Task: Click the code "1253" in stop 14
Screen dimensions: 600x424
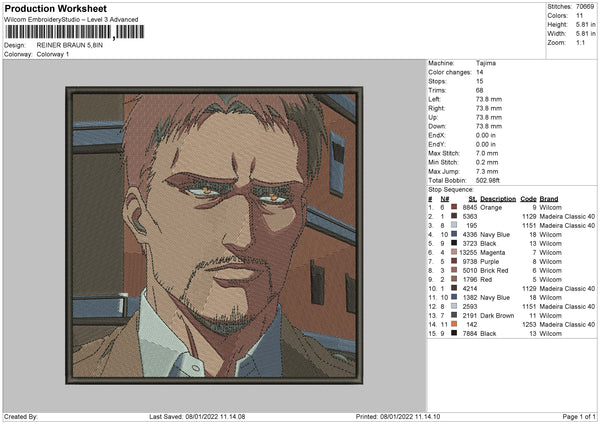Action: pyautogui.click(x=529, y=325)
